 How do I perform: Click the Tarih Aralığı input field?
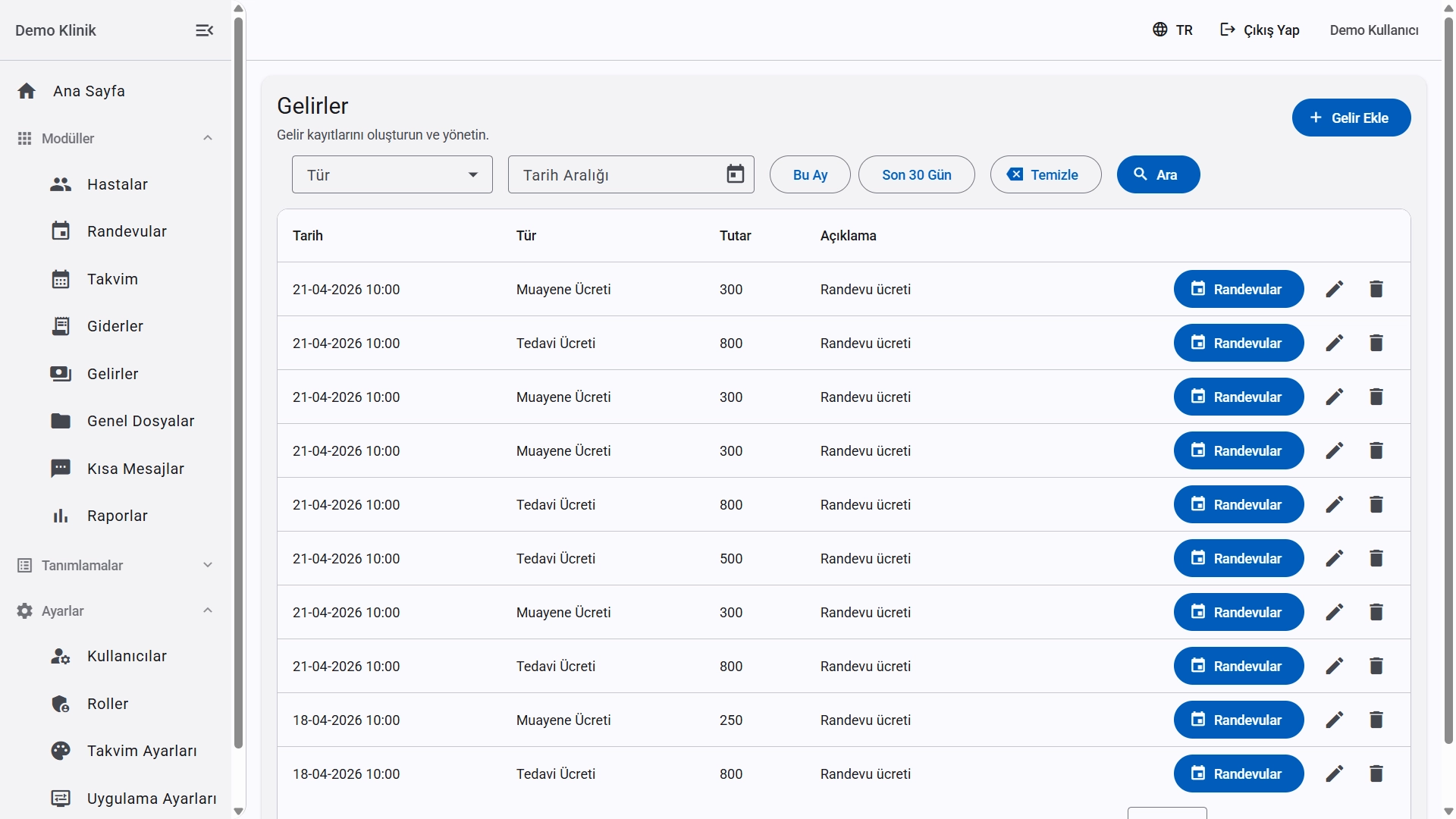click(631, 174)
